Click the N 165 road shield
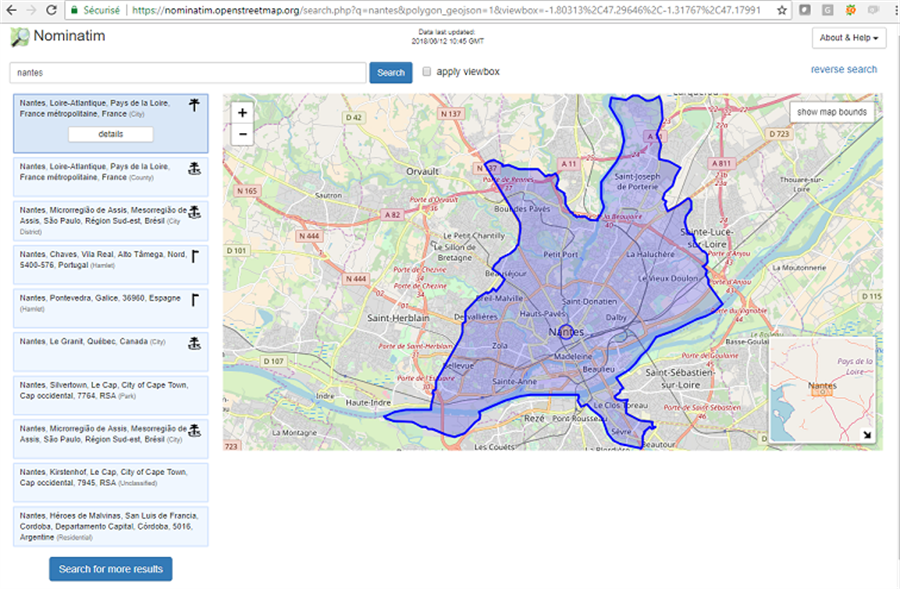 click(x=247, y=191)
